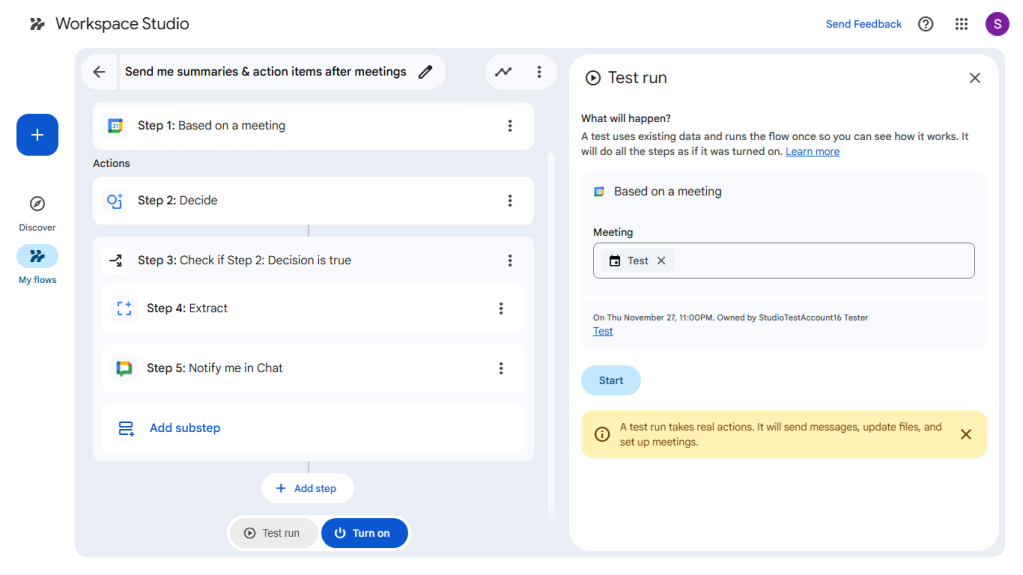Click the Workspace Studio logo icon
The height and width of the screenshot is (575, 1023).
click(37, 24)
